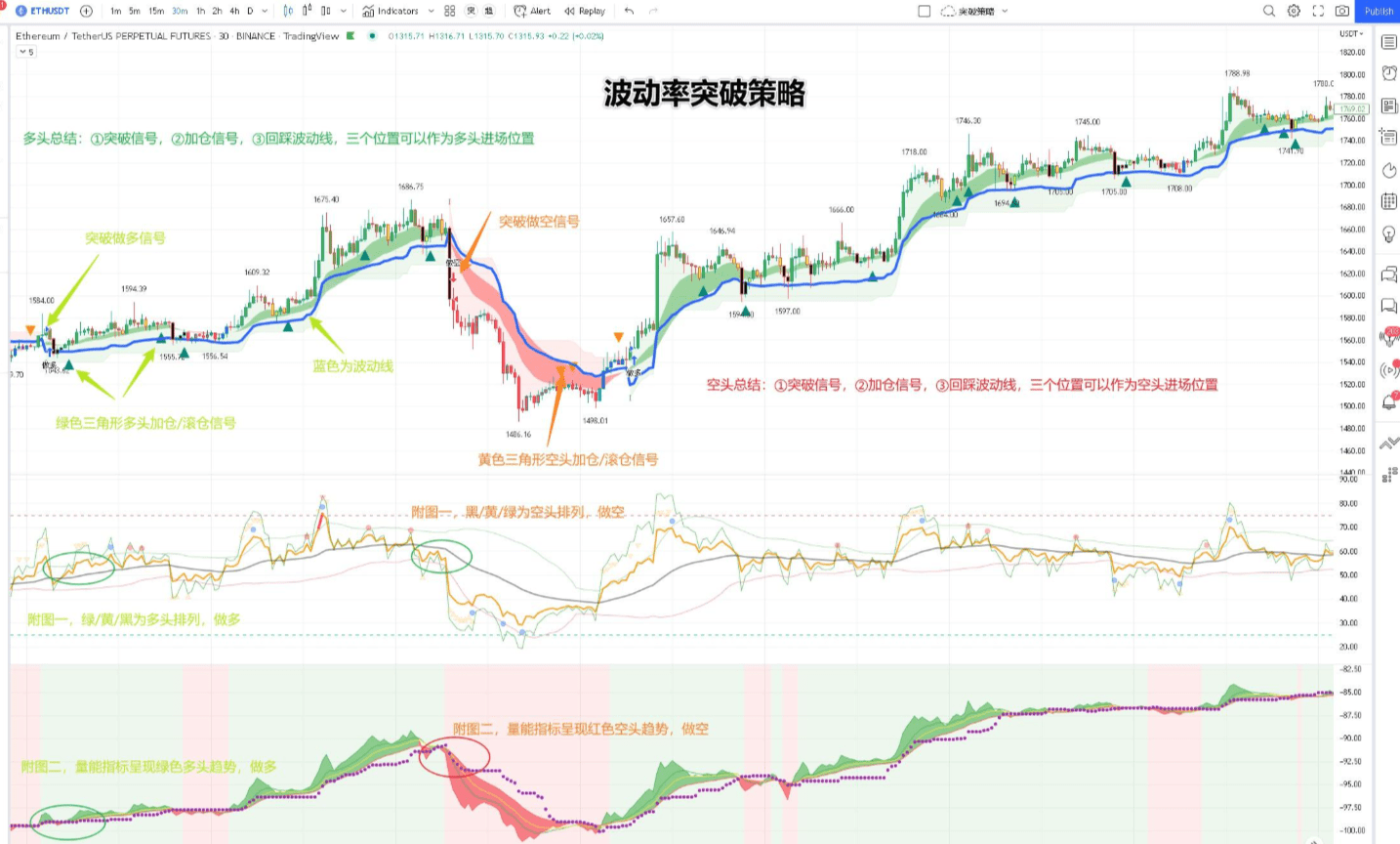This screenshot has width=1400, height=844.
Task: Open the ideas stream icon with red badge
Action: (x=1389, y=337)
